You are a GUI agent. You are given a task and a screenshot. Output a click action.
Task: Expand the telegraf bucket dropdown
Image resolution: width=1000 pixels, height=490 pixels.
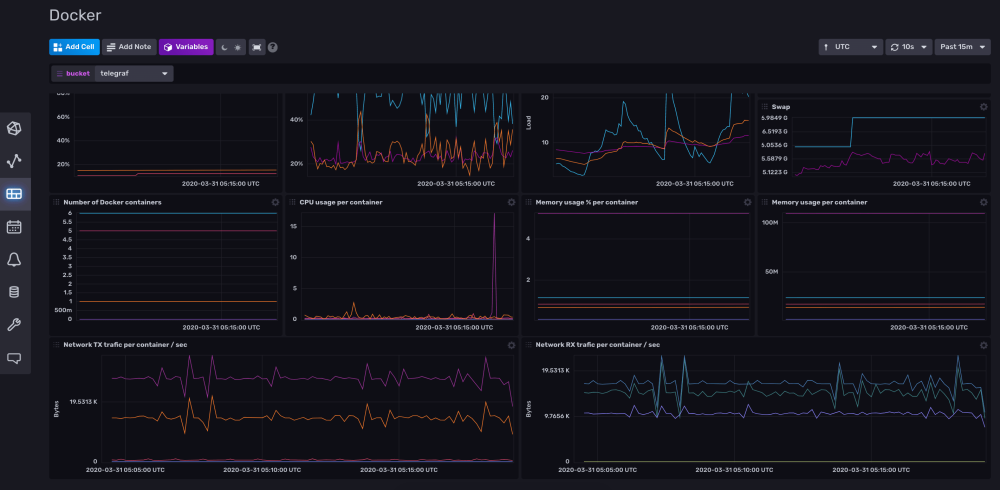coord(134,73)
